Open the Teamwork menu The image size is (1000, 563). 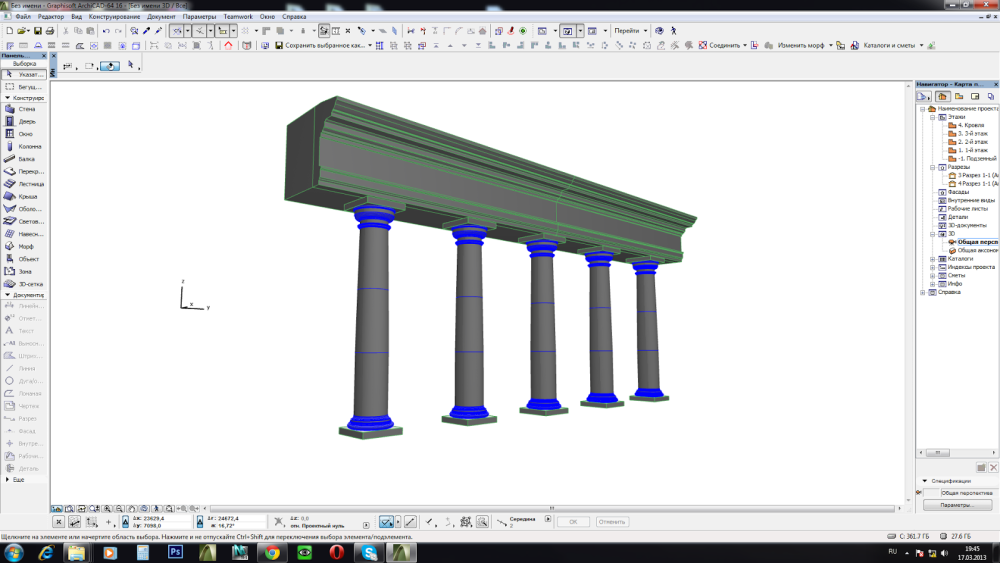click(238, 17)
